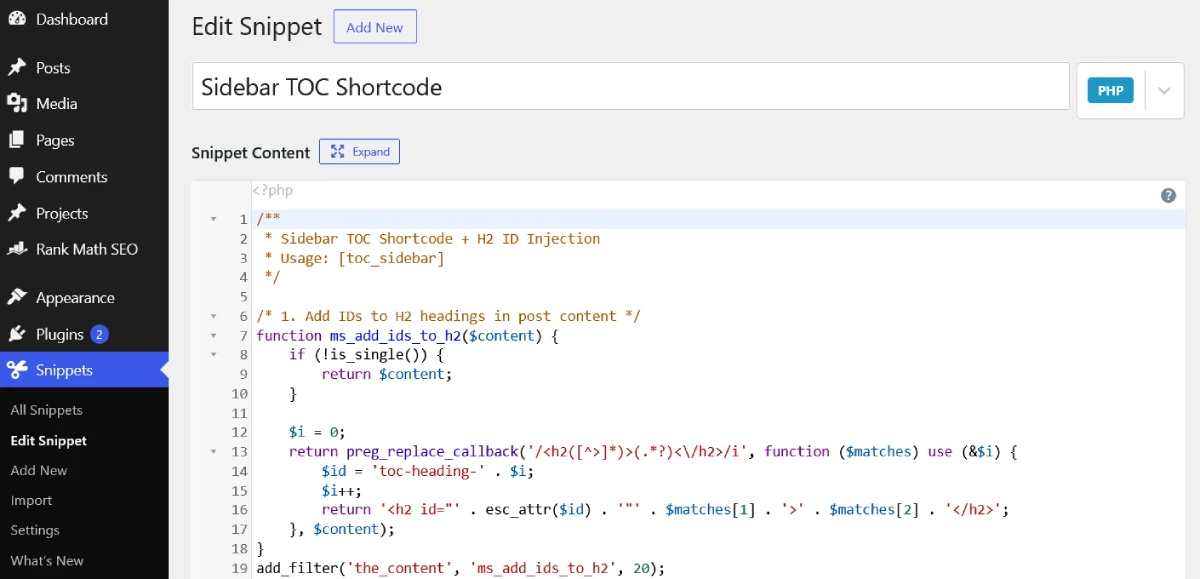This screenshot has height=579, width=1200.
Task: Click the Appearance menu label
Action: [75, 297]
